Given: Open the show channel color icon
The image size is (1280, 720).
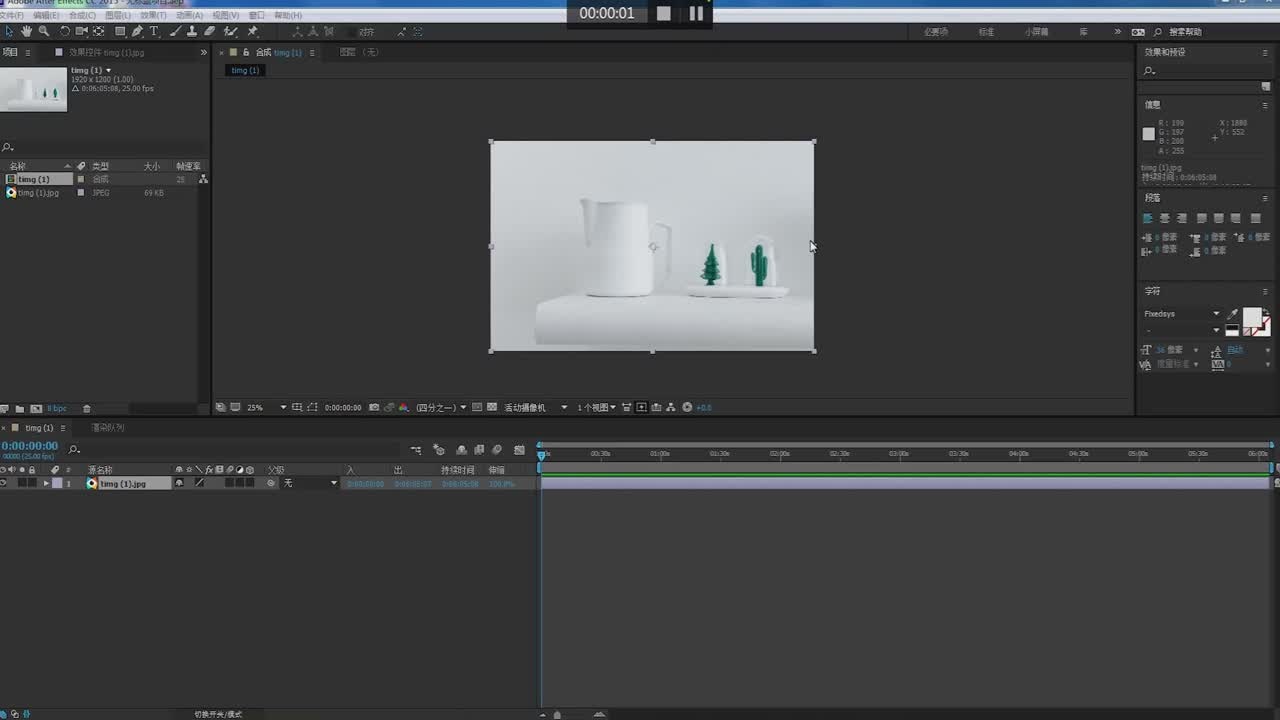Looking at the screenshot, I should pyautogui.click(x=404, y=407).
